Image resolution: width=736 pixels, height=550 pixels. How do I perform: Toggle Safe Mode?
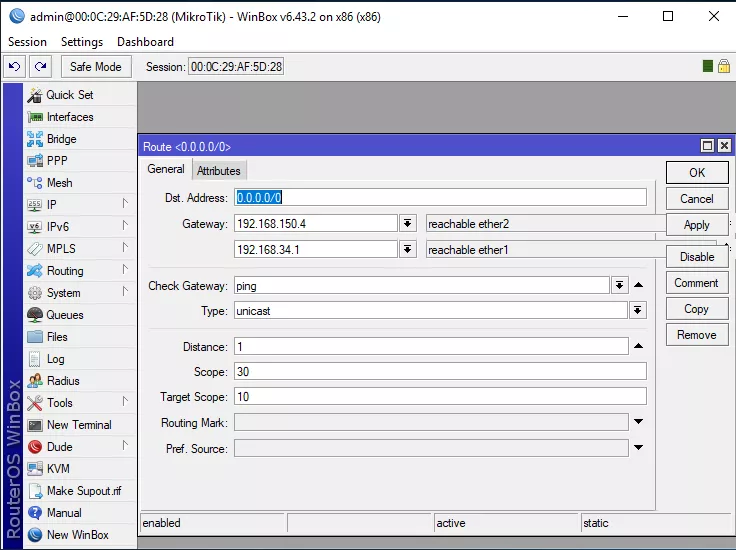96,67
